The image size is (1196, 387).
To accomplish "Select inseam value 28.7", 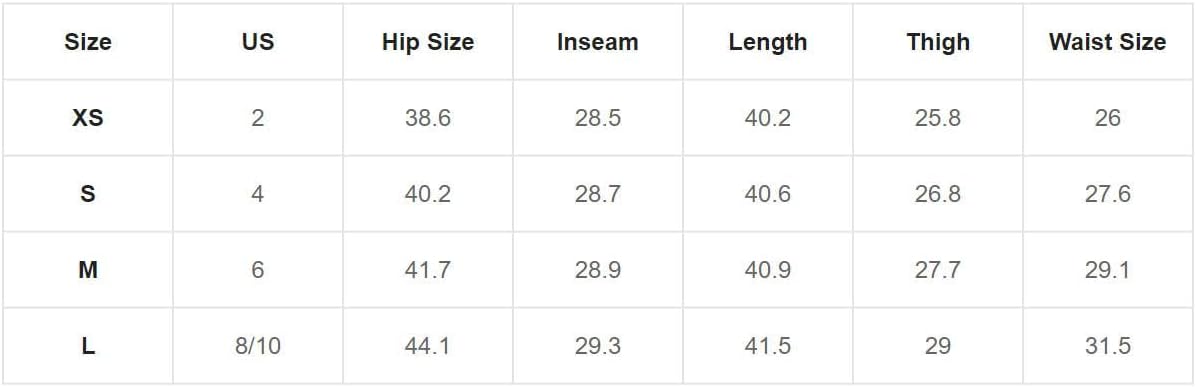I will tap(597, 194).
